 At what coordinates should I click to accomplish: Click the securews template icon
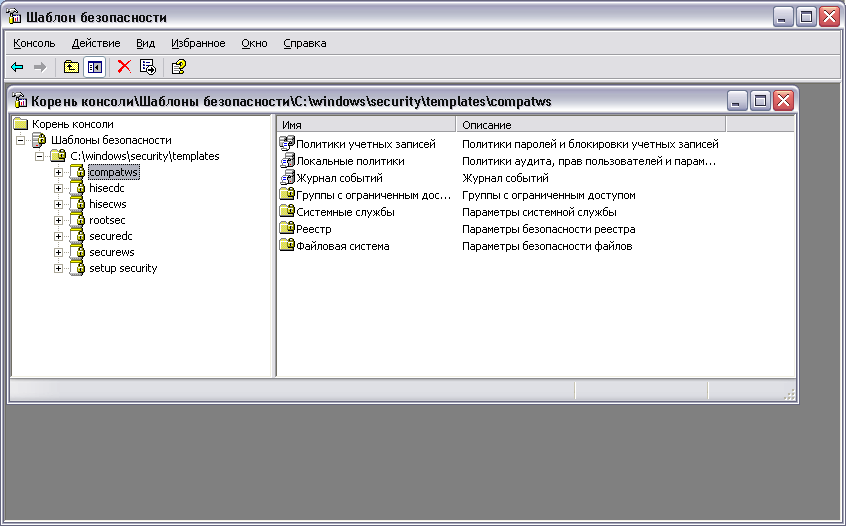[x=78, y=252]
